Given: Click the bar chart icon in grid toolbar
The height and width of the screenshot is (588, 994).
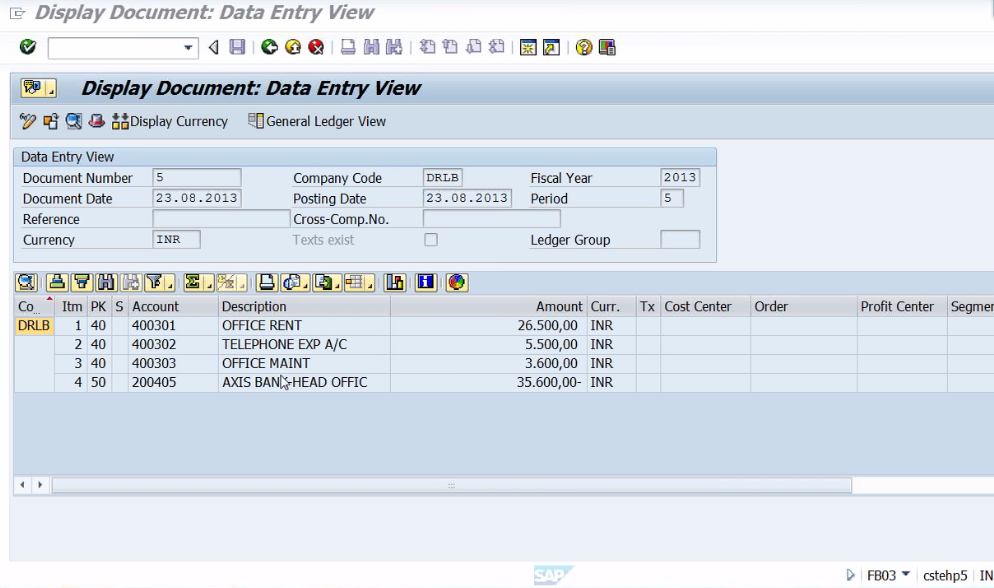Looking at the screenshot, I should coord(395,283).
